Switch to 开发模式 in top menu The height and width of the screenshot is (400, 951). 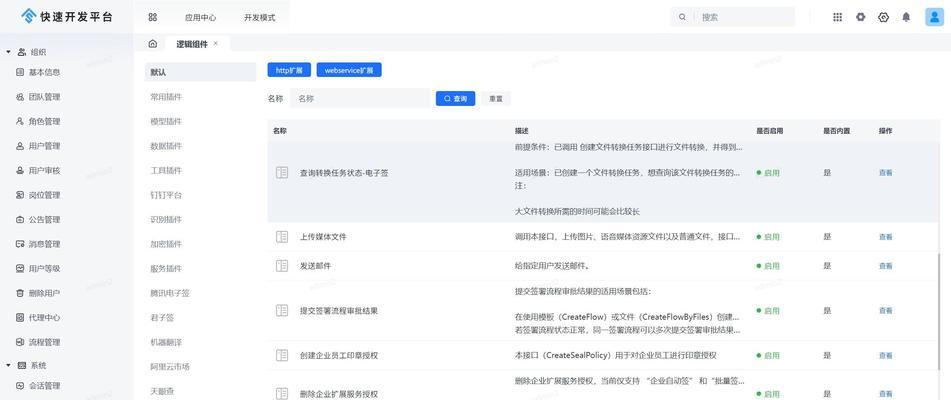pyautogui.click(x=260, y=18)
